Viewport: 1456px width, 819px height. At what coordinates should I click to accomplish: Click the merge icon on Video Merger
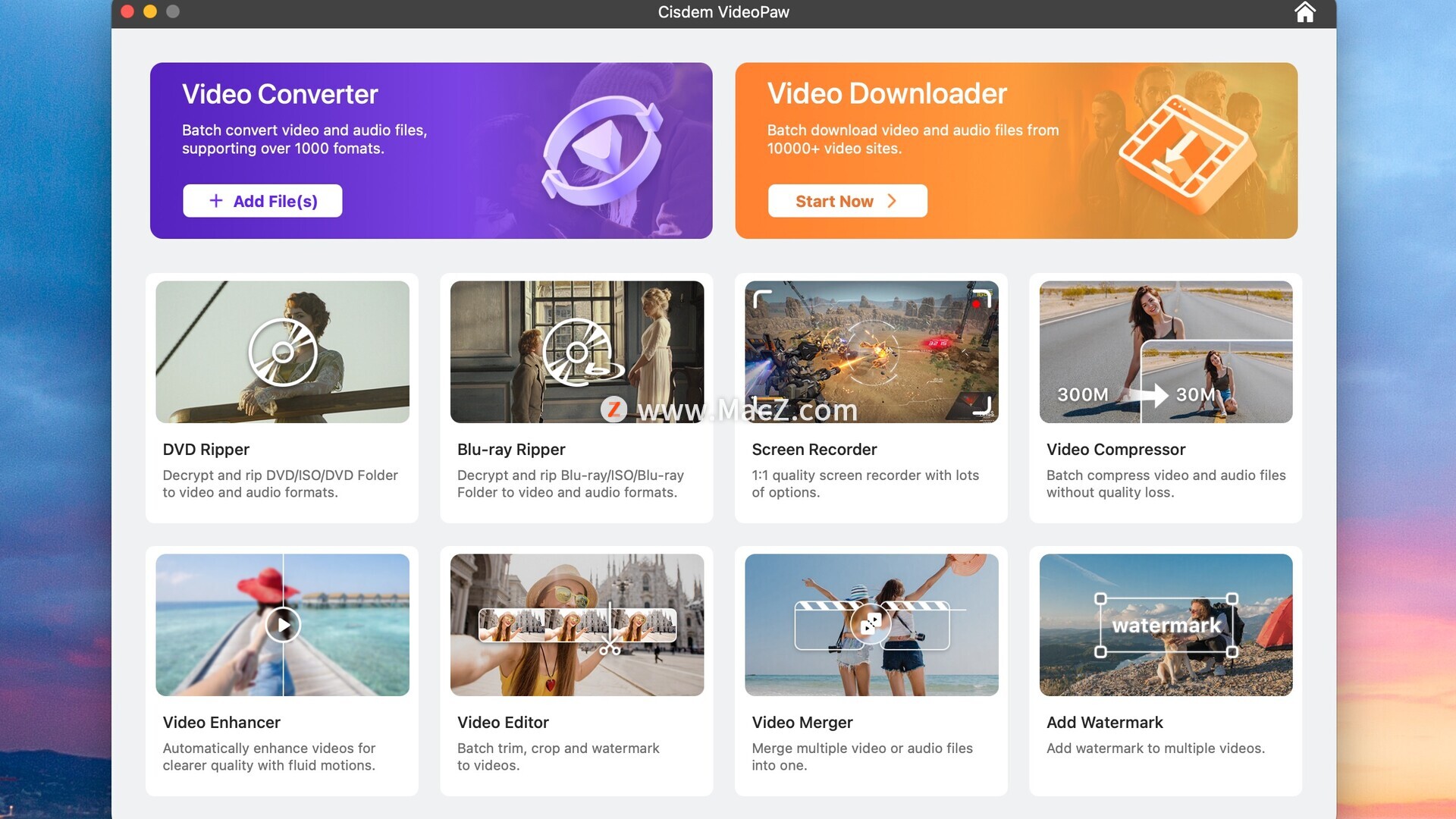click(871, 625)
